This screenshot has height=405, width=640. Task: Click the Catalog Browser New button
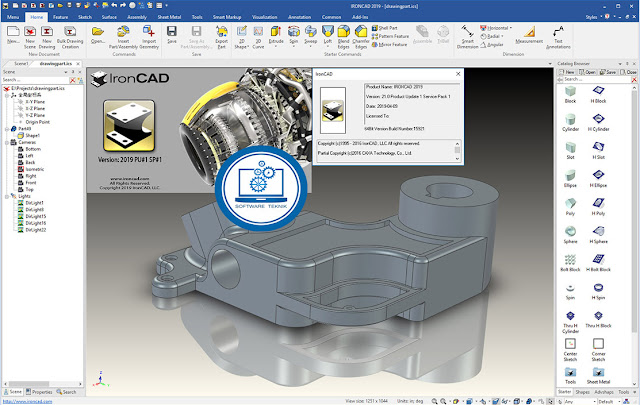coord(567,72)
